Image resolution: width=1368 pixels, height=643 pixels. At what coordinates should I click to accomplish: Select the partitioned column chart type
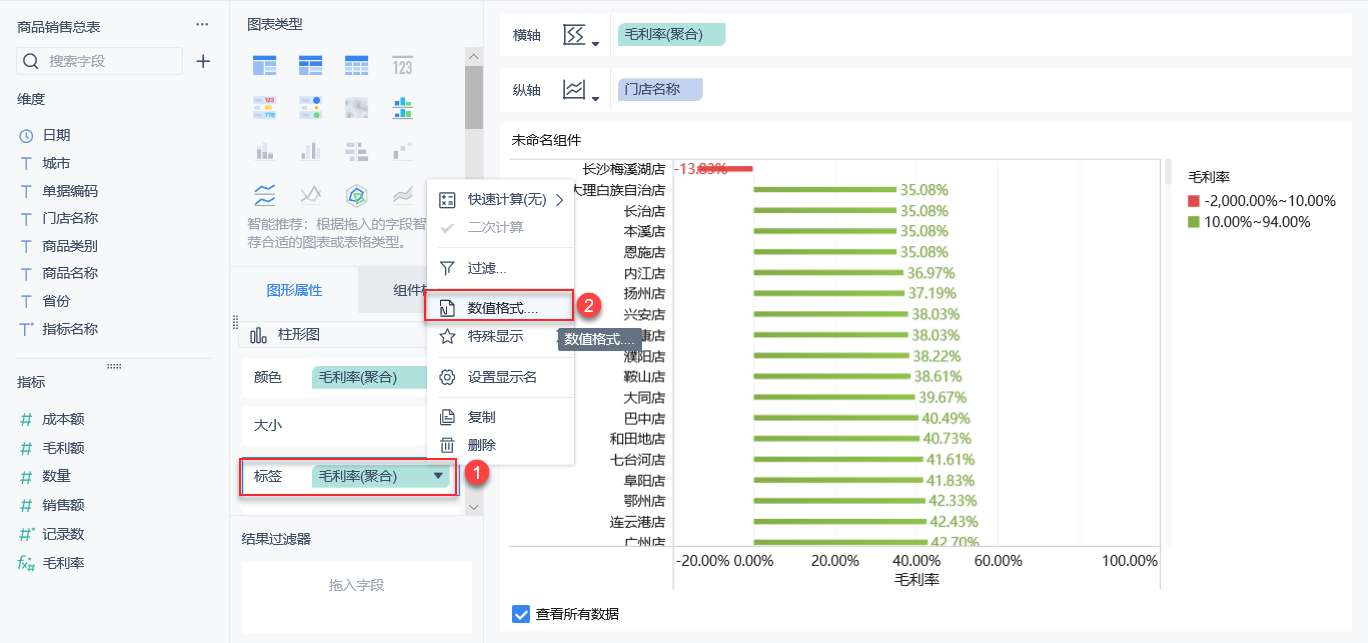tap(265, 151)
